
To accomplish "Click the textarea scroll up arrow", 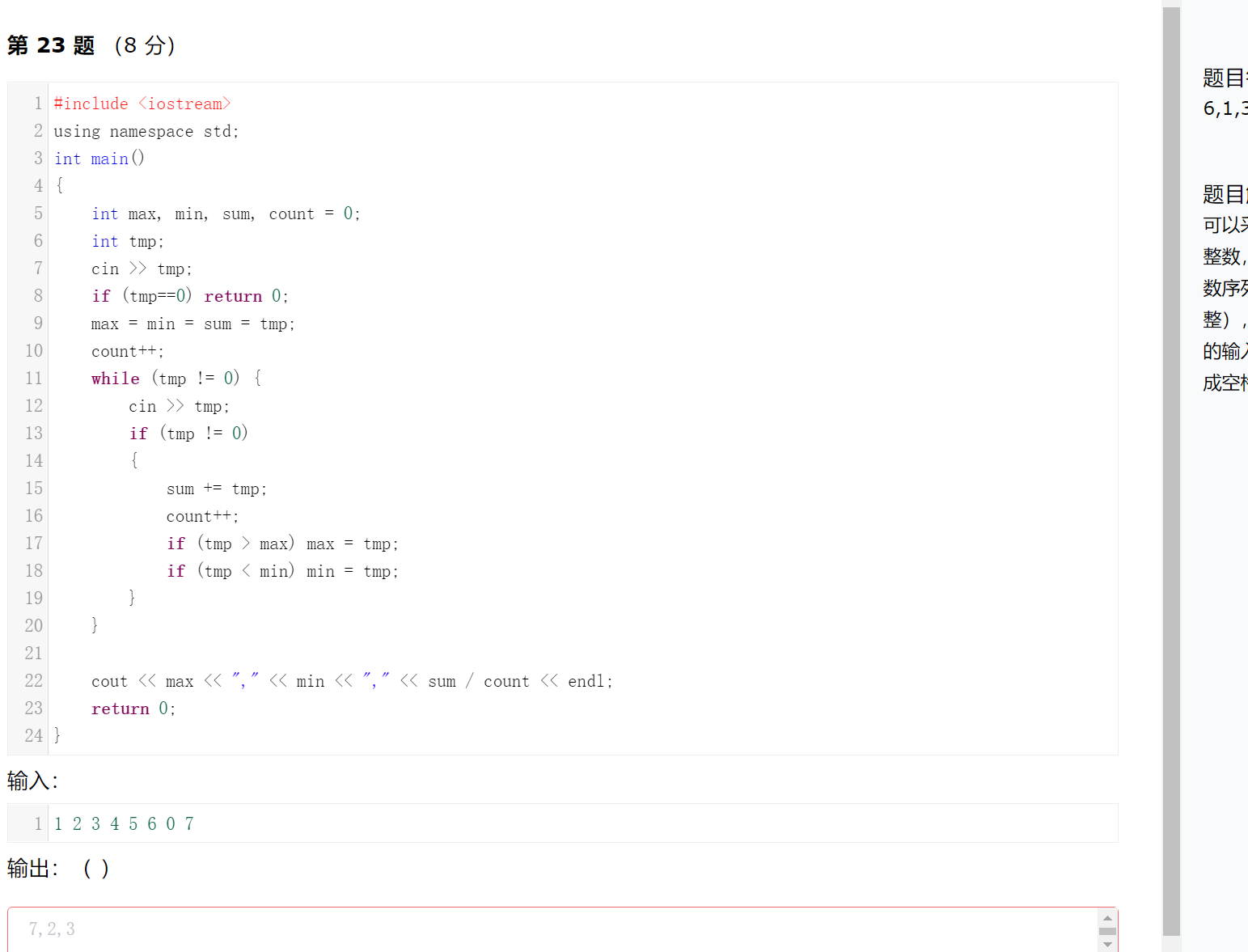I will pyautogui.click(x=1107, y=918).
